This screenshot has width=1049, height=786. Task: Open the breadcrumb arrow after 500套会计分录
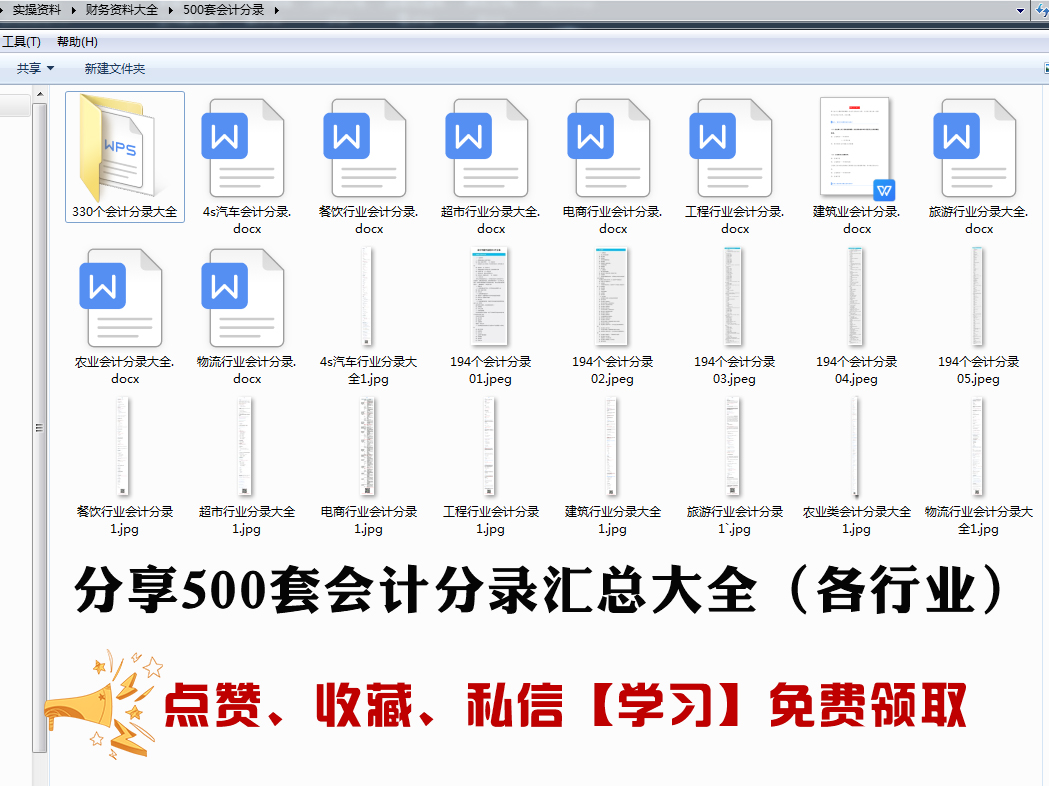(278, 10)
